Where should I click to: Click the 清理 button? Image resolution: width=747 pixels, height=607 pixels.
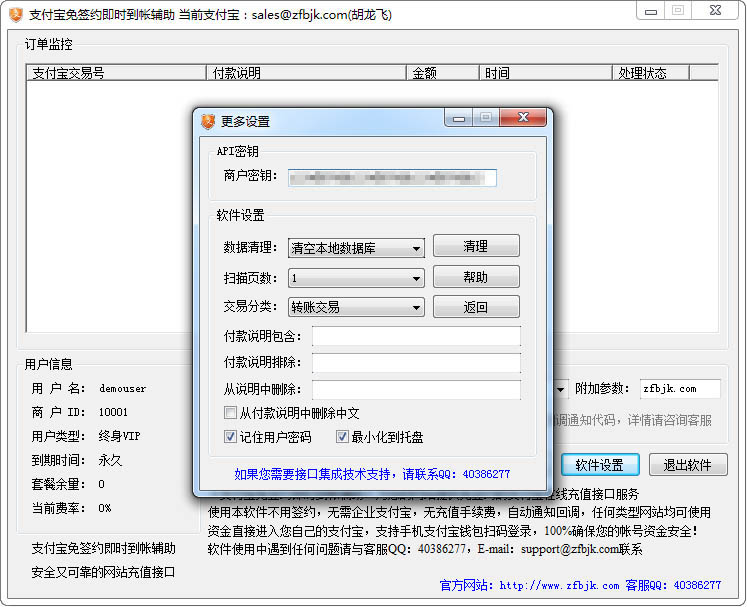click(x=476, y=246)
